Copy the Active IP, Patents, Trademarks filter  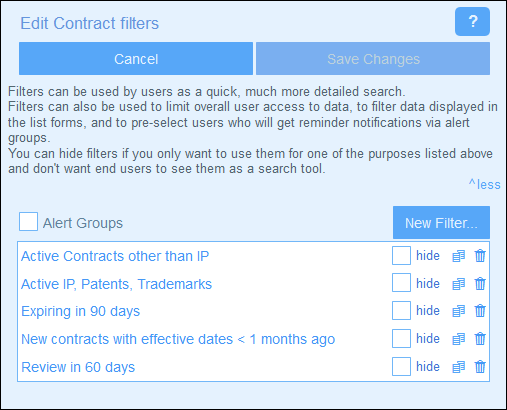(x=458, y=284)
